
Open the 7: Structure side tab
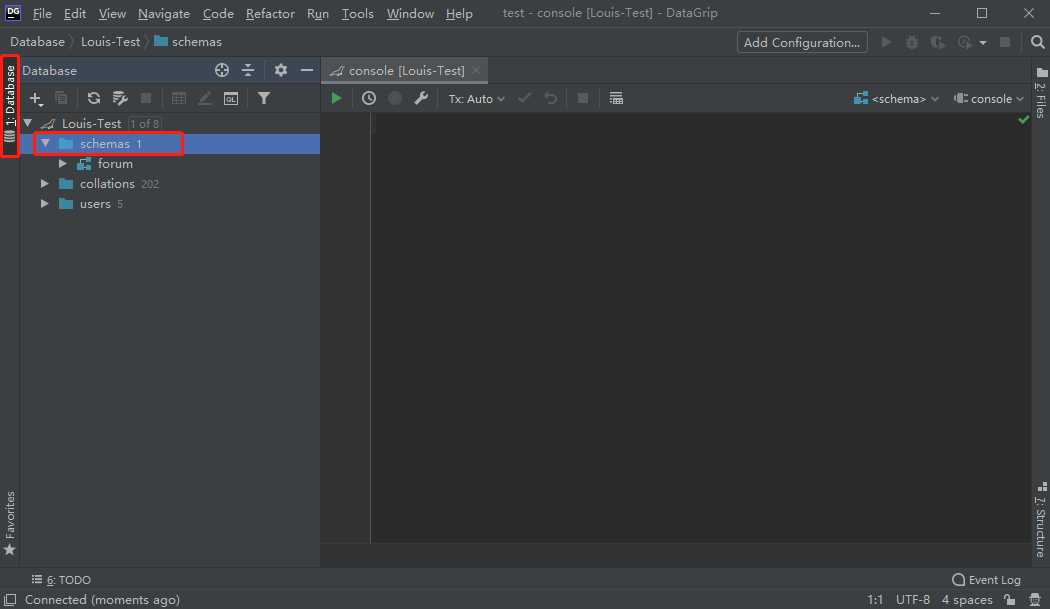coord(1041,520)
